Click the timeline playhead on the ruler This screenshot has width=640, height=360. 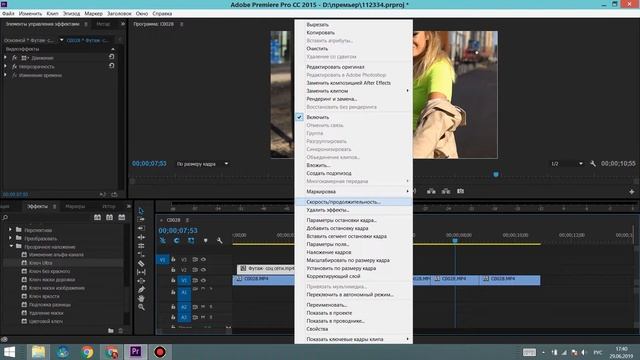(455, 241)
